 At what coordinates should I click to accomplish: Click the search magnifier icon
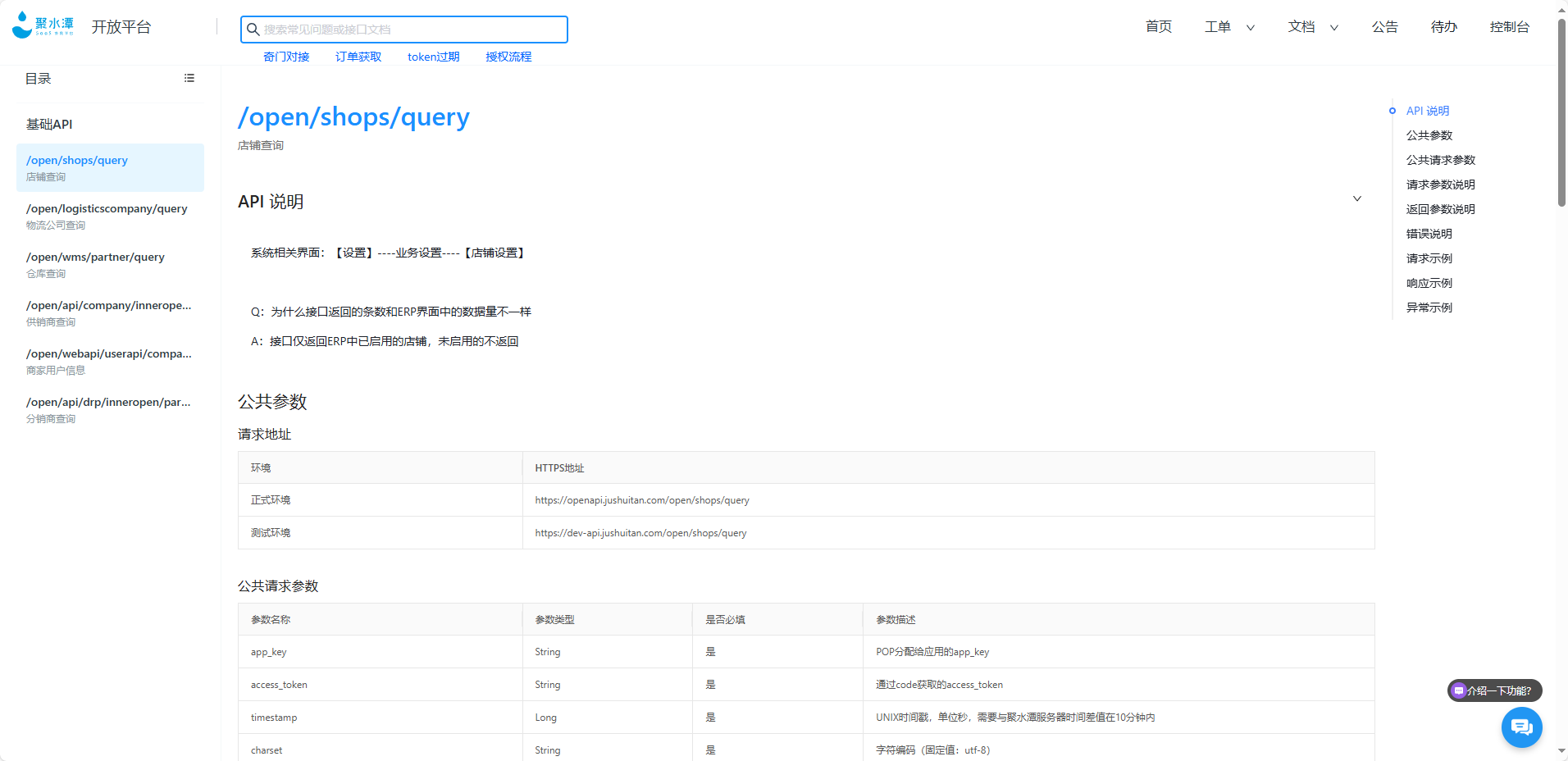coord(253,30)
